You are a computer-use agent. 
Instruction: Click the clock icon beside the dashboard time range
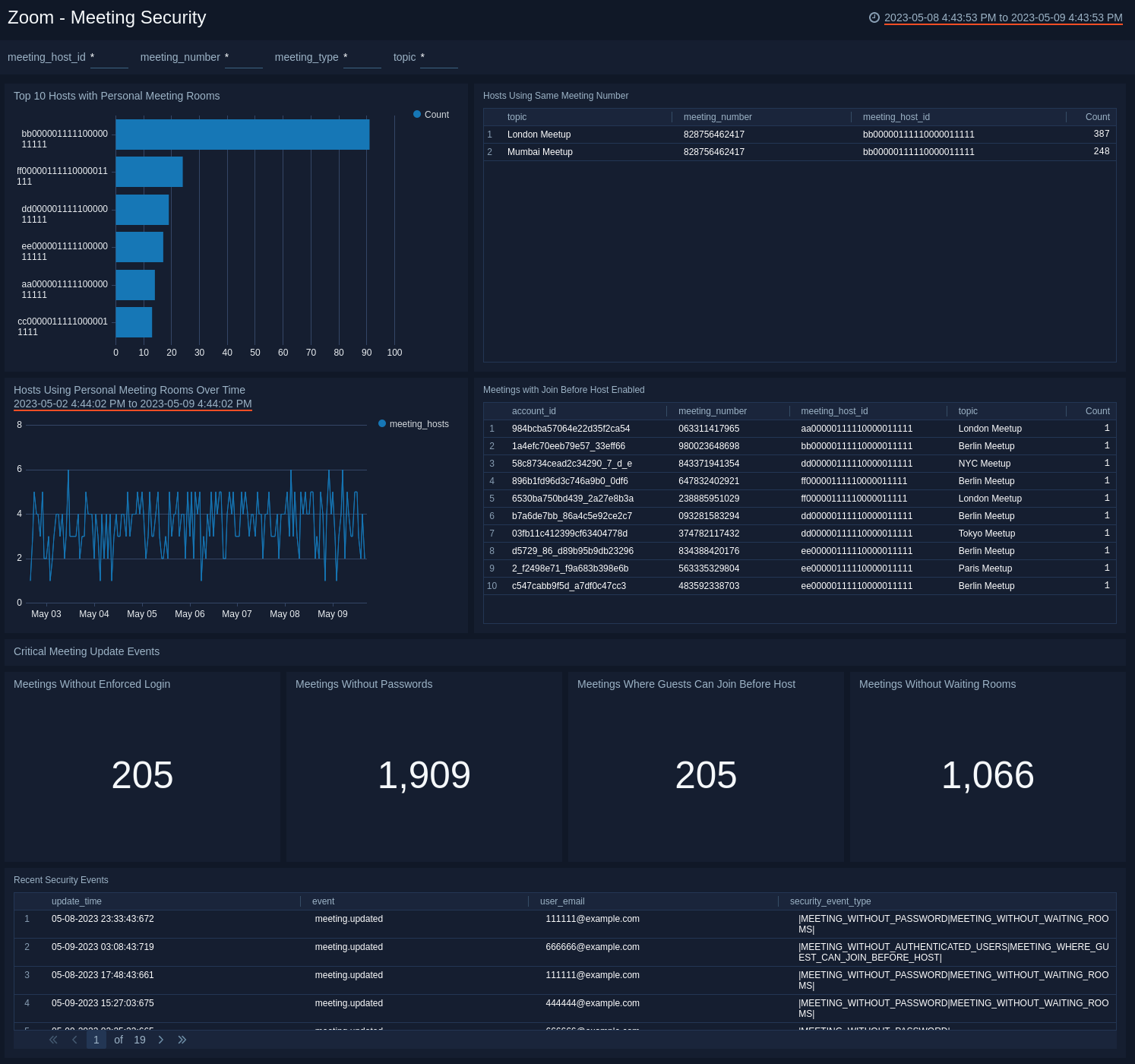tap(874, 17)
